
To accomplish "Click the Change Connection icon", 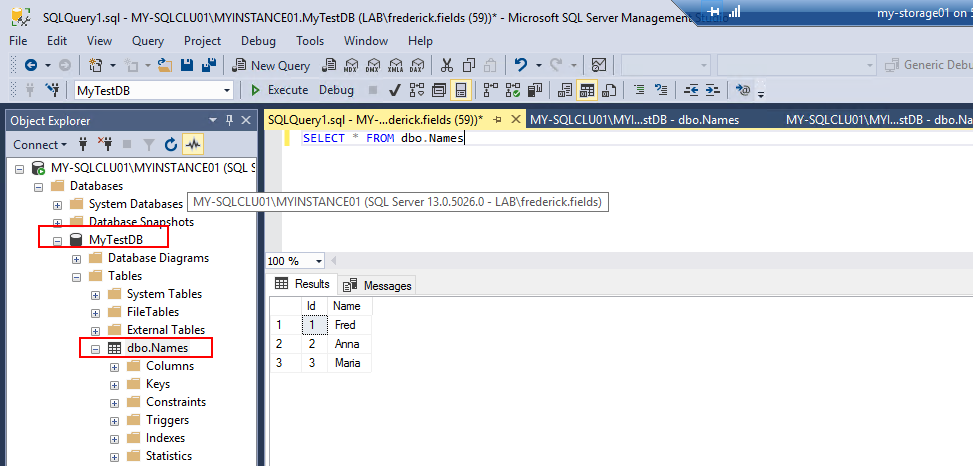I will click(x=52, y=91).
